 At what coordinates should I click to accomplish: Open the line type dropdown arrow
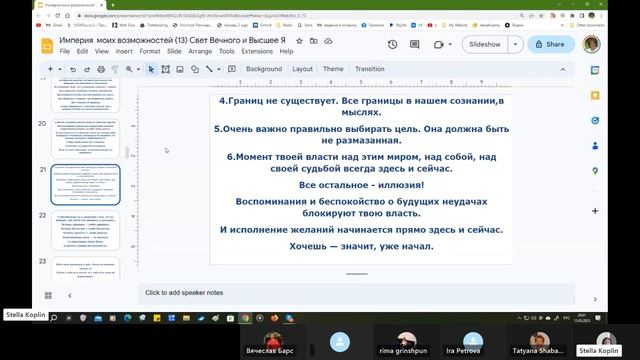pyautogui.click(x=219, y=69)
